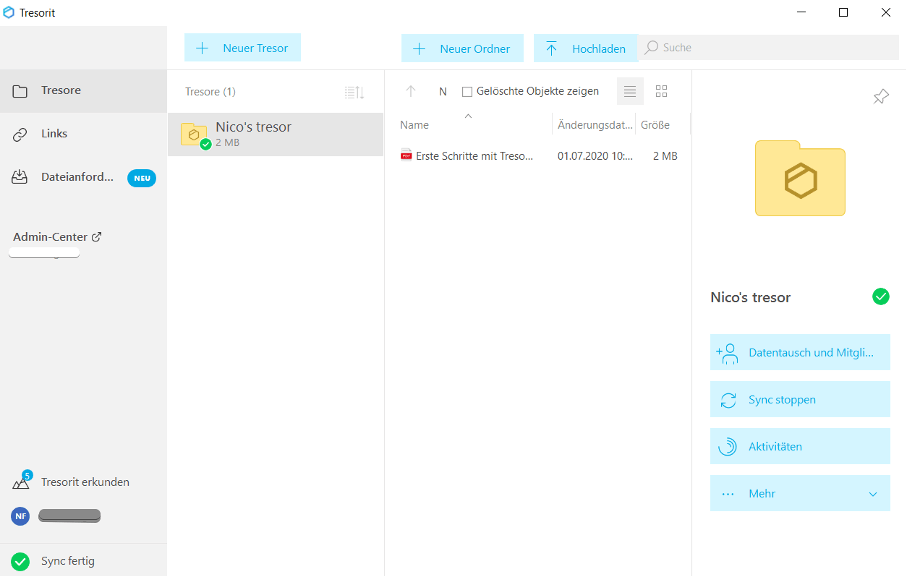Expand the Mehr dropdown
Viewport: 906px width, 576px height.
[x=800, y=493]
